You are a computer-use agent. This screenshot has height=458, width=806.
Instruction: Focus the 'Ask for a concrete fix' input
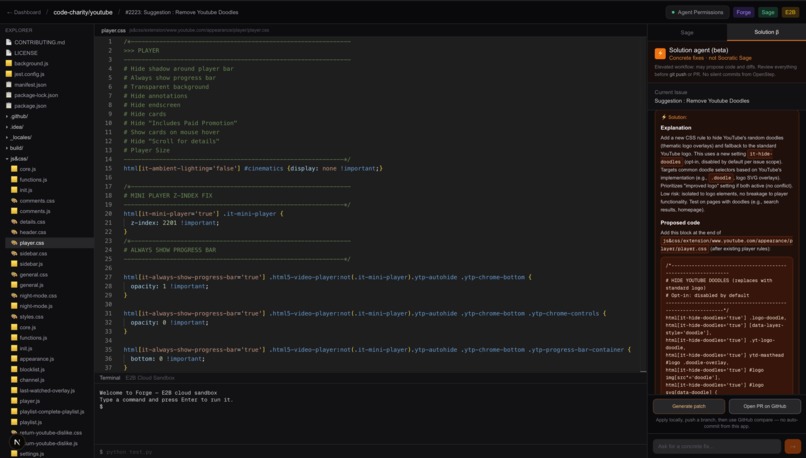(x=717, y=446)
